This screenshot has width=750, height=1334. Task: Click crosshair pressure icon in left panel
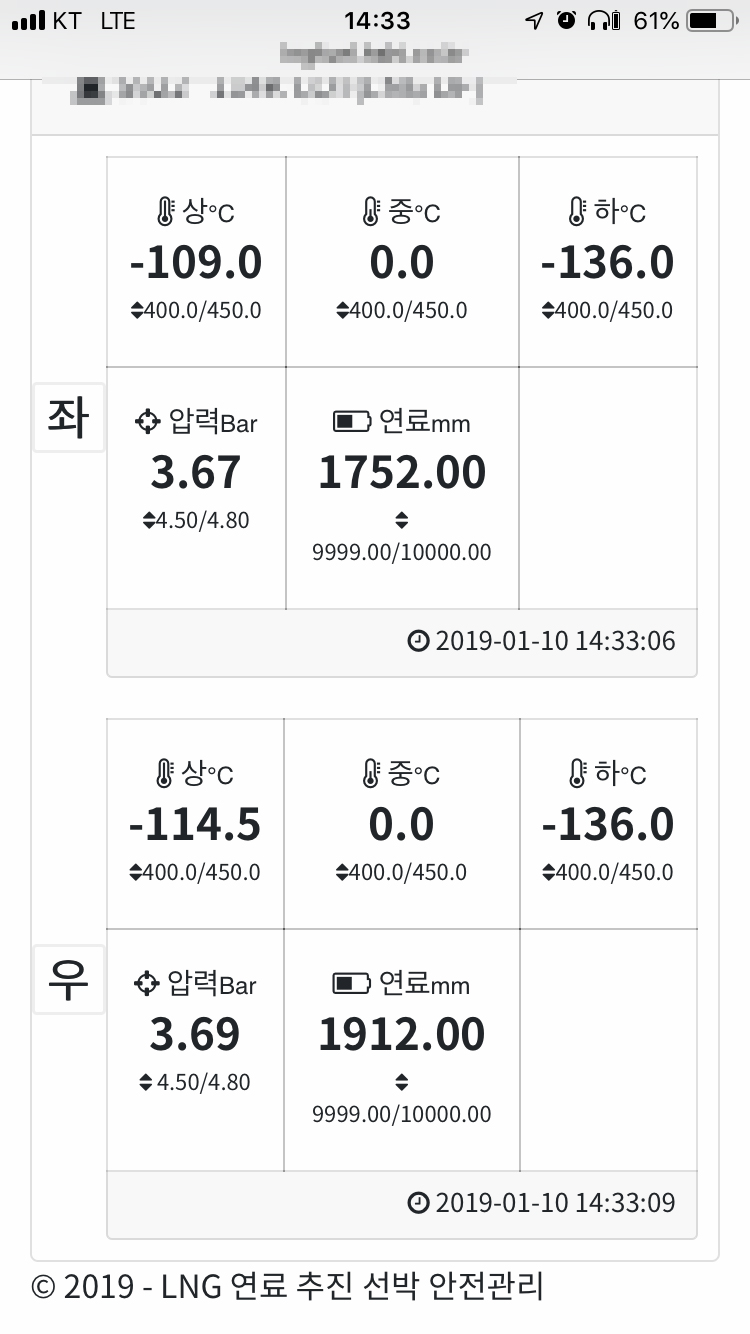tap(148, 422)
